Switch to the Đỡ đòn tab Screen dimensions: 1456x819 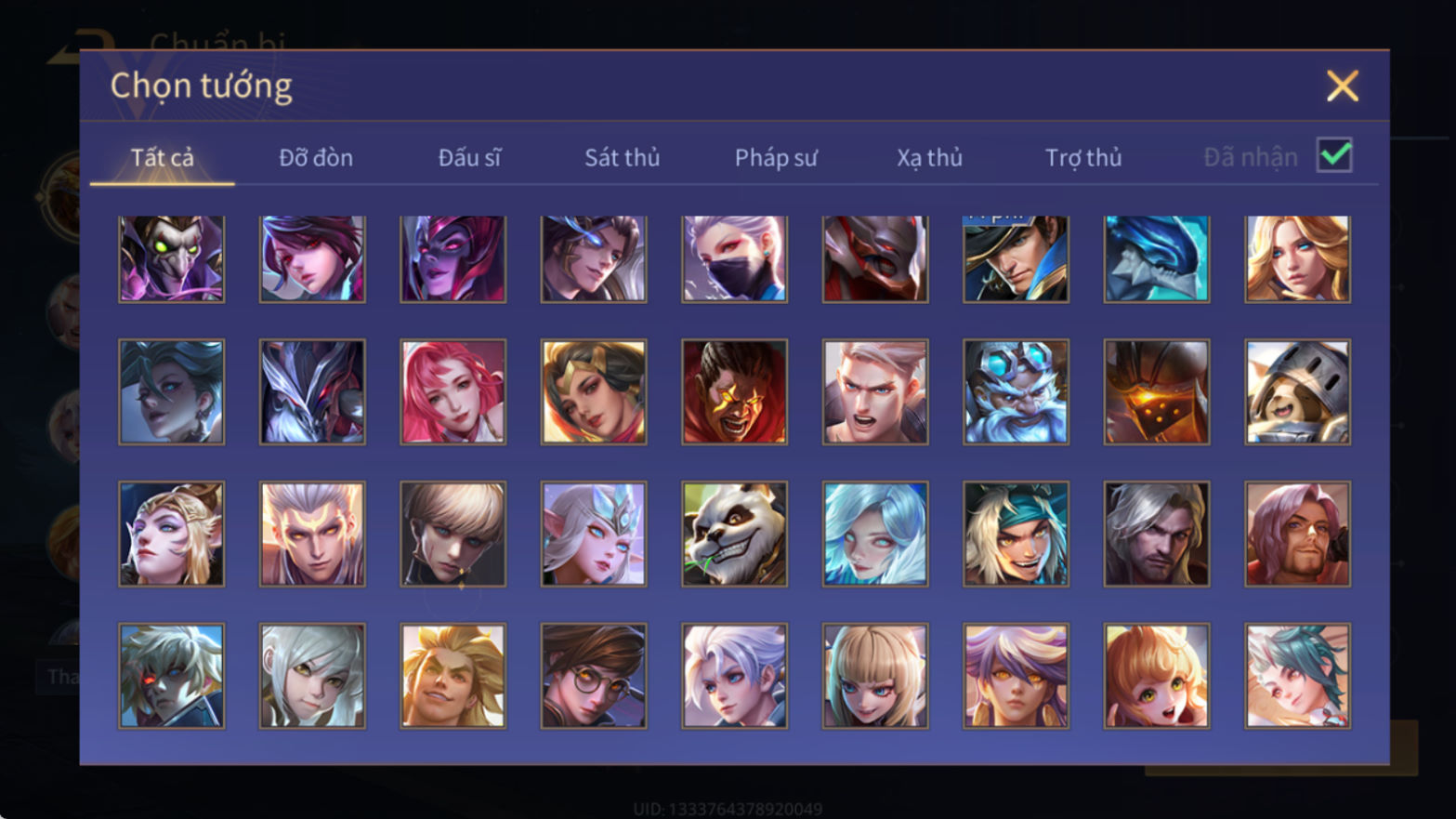pyautogui.click(x=316, y=157)
